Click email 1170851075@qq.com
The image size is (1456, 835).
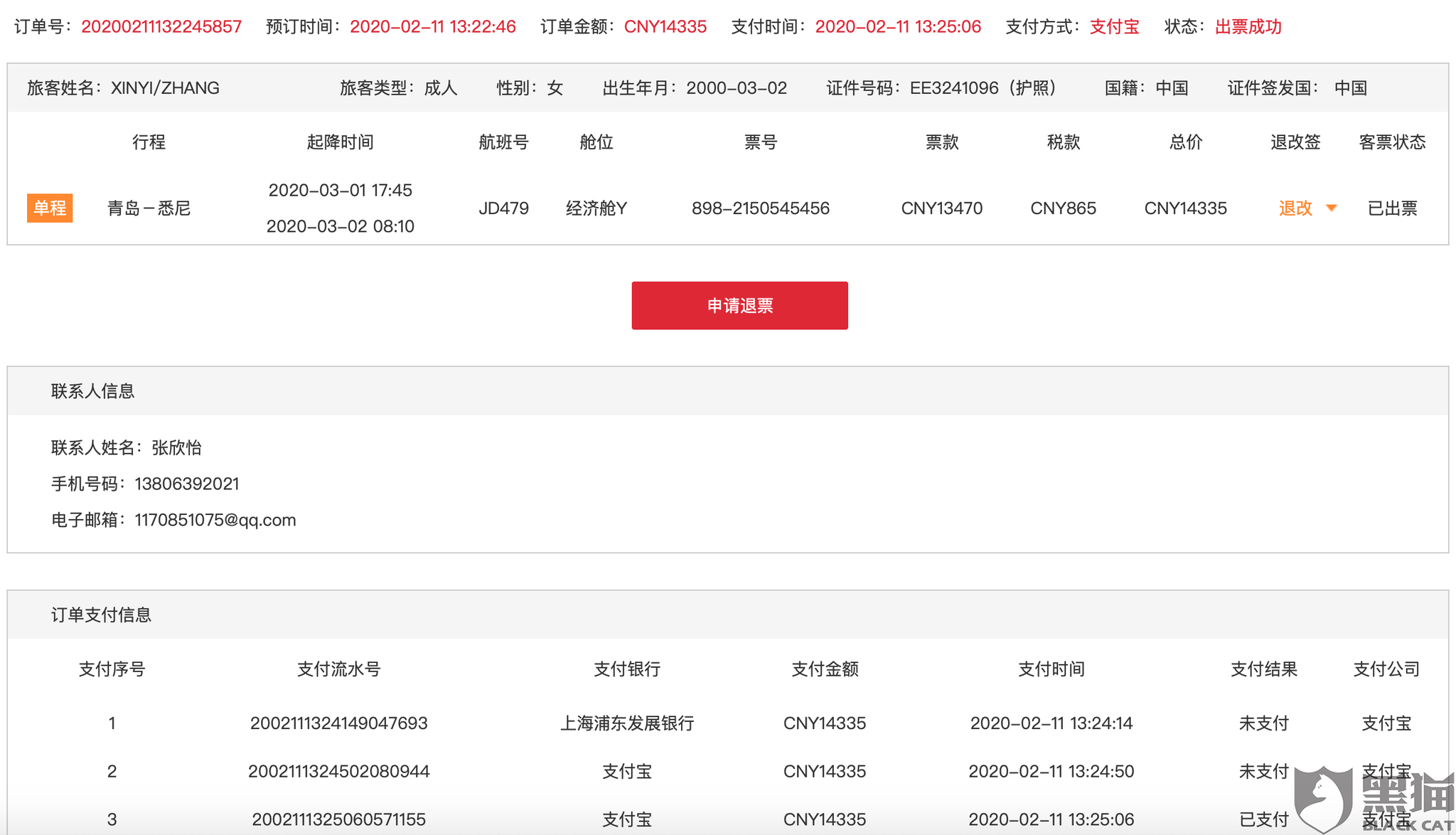click(215, 520)
